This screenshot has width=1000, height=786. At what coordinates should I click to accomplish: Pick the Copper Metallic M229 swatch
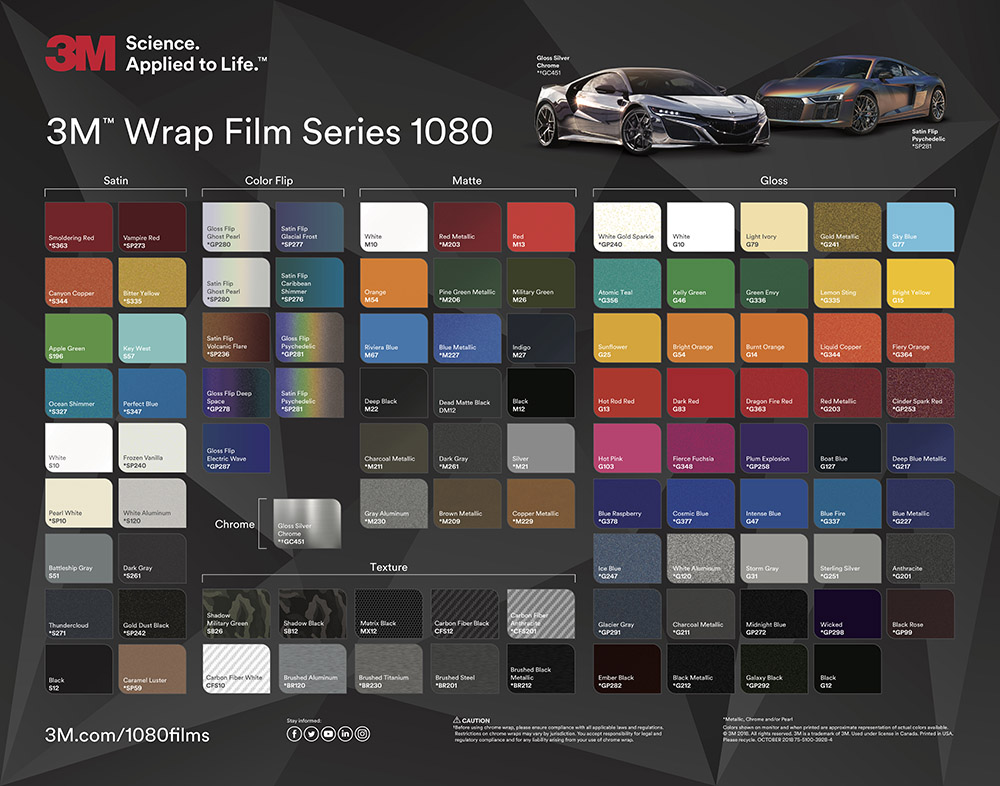pos(541,503)
